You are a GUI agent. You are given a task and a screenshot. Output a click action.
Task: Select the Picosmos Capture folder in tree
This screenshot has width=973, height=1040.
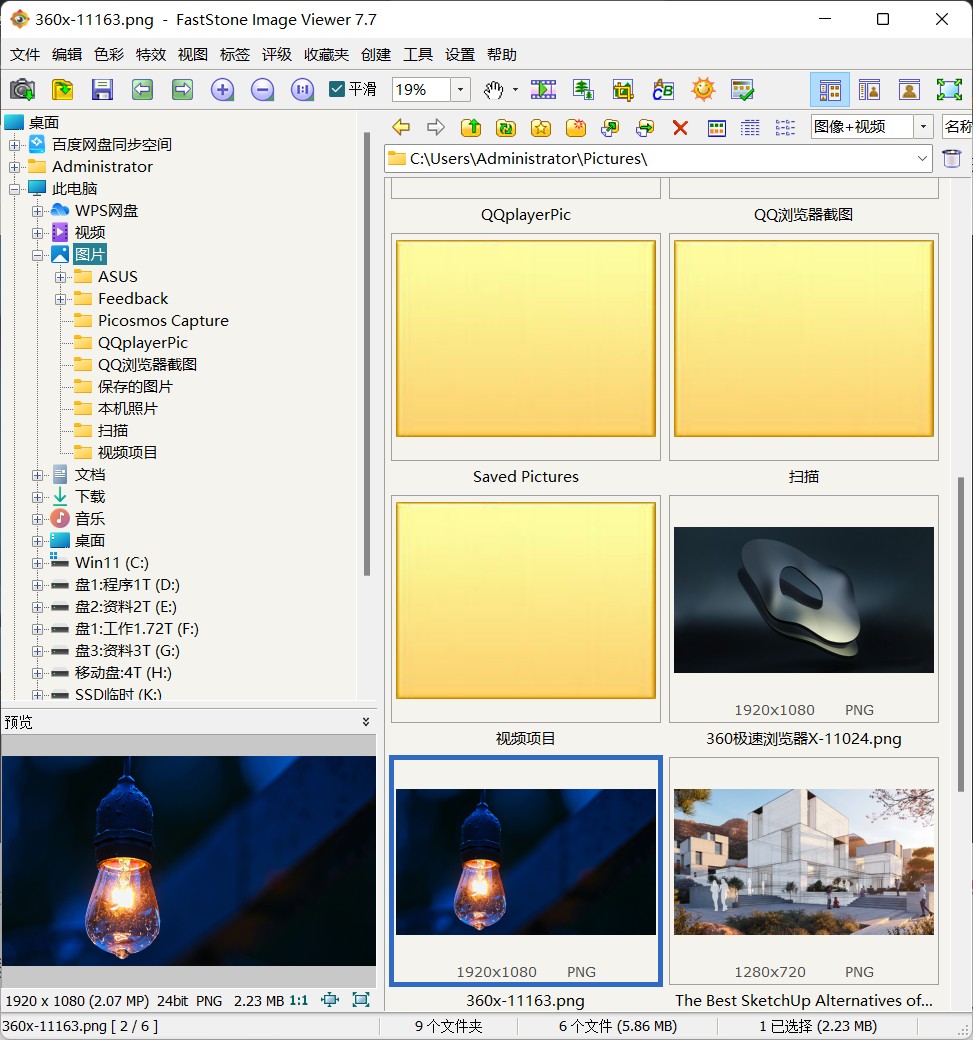(x=163, y=320)
